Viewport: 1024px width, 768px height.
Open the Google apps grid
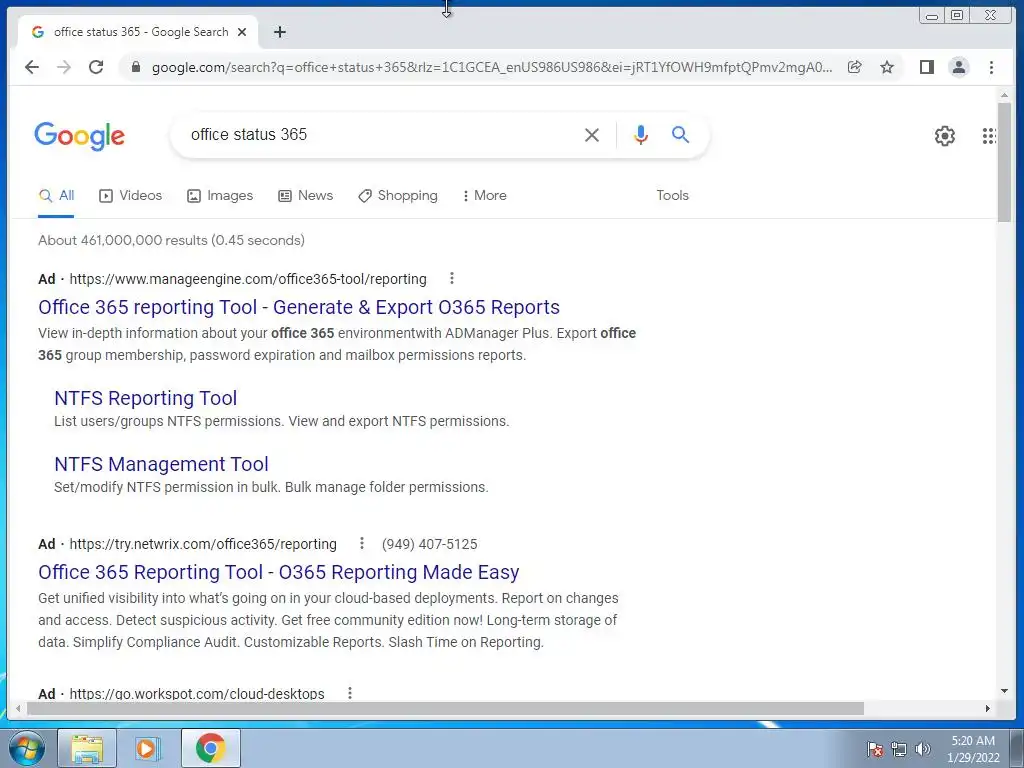tap(989, 136)
